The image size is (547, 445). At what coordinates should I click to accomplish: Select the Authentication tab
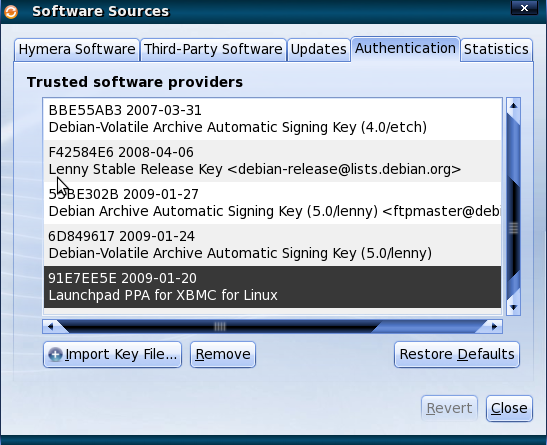coord(405,48)
